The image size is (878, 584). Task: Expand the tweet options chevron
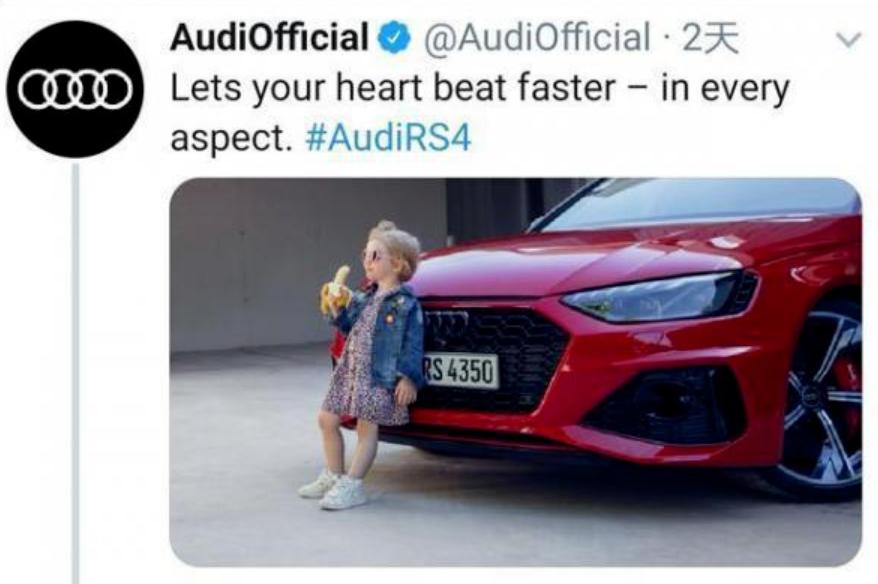[x=847, y=40]
